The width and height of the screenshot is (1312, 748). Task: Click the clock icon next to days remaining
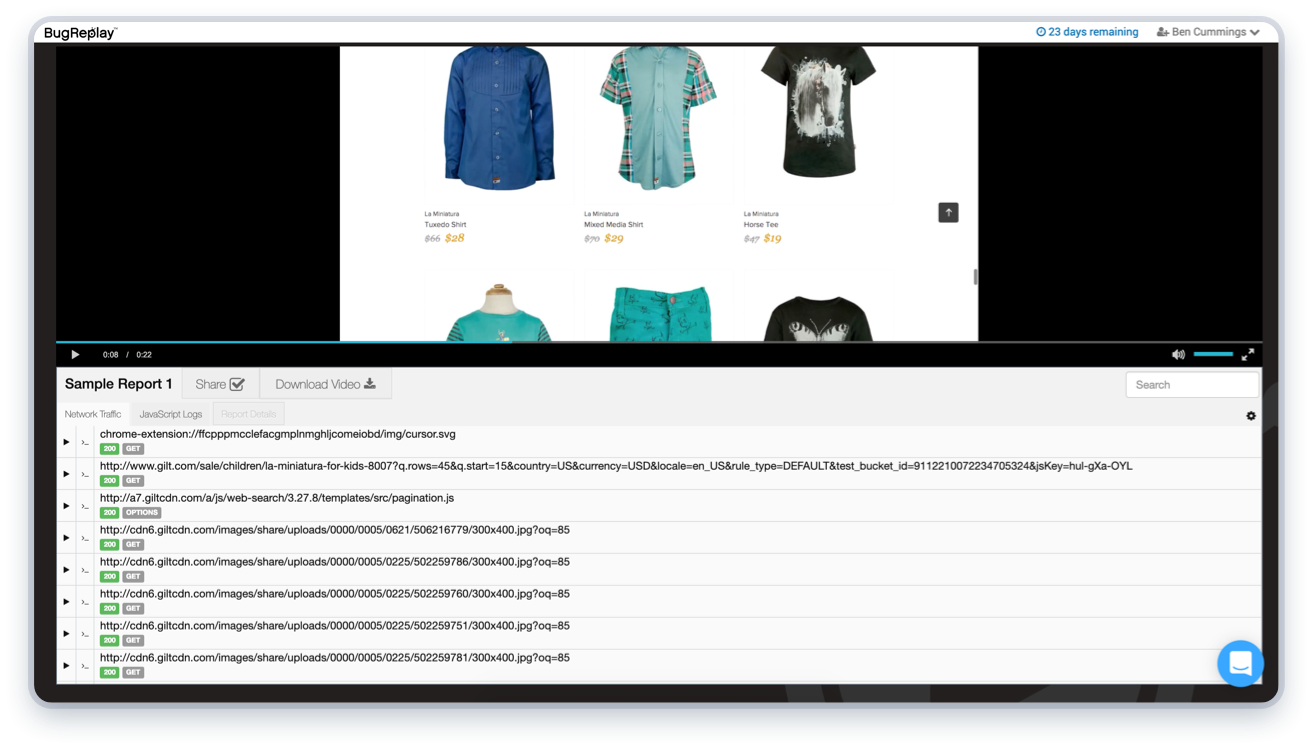point(1040,31)
